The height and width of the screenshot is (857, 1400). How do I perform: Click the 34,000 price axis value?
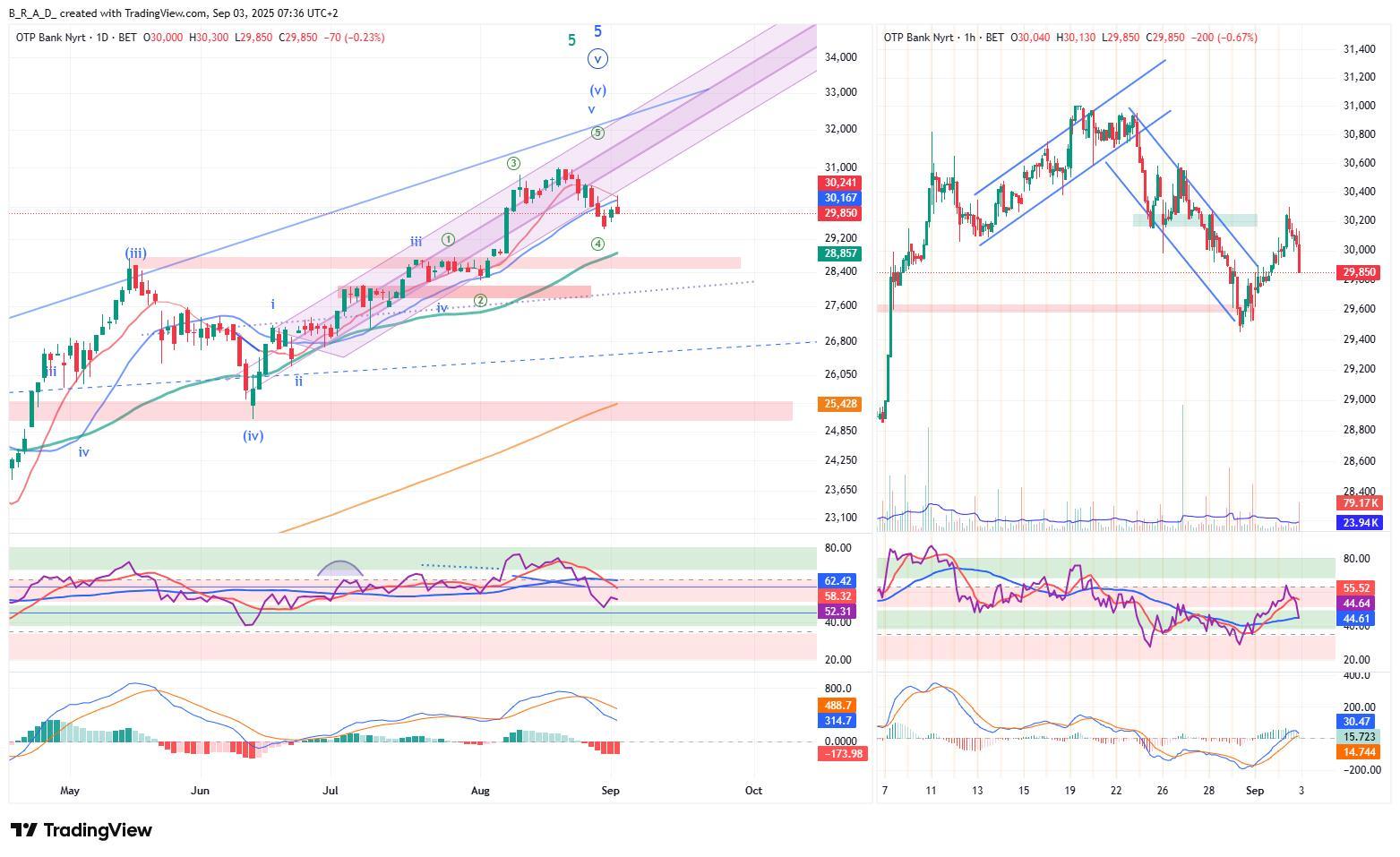(x=841, y=57)
